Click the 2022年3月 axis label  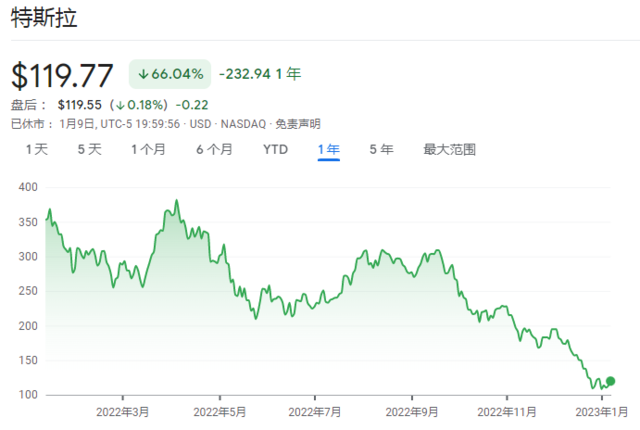click(x=122, y=412)
